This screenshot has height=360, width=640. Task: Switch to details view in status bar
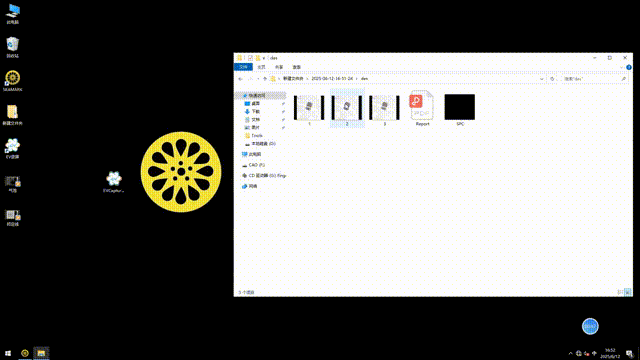pos(620,292)
